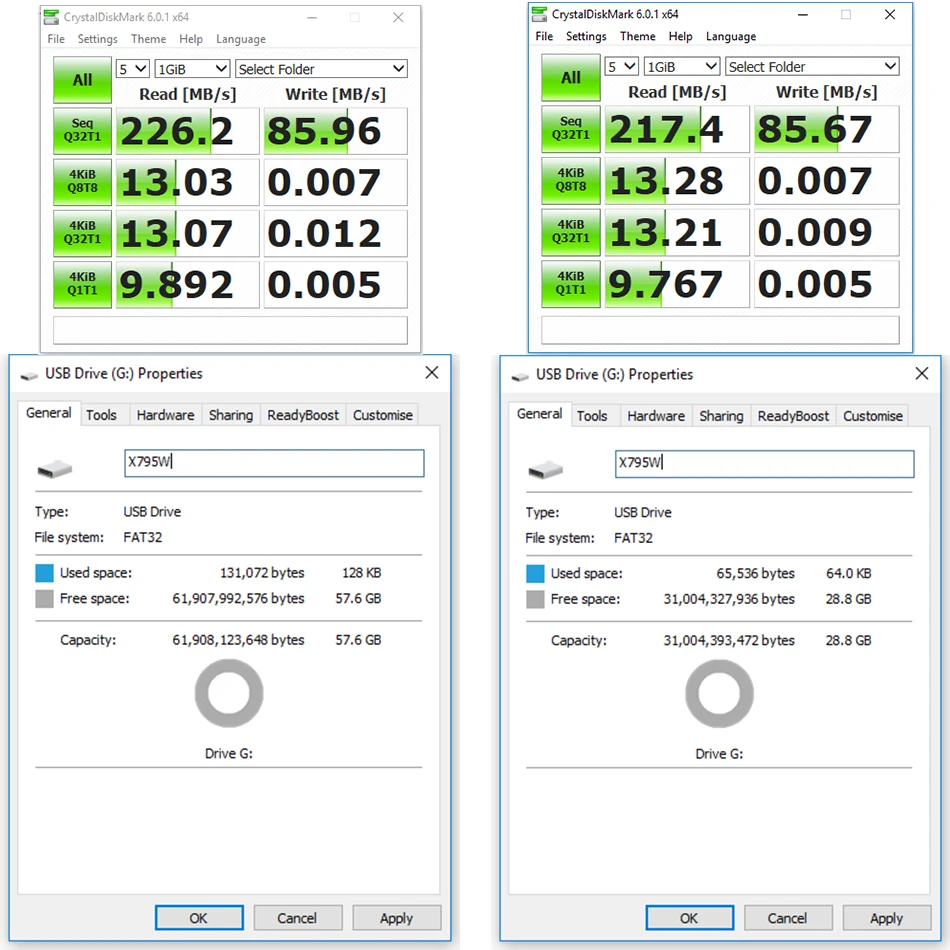Run 4KiB Q8T8 test in right CrystalDiskMark
Image resolution: width=950 pixels, height=950 pixels.
[x=571, y=181]
